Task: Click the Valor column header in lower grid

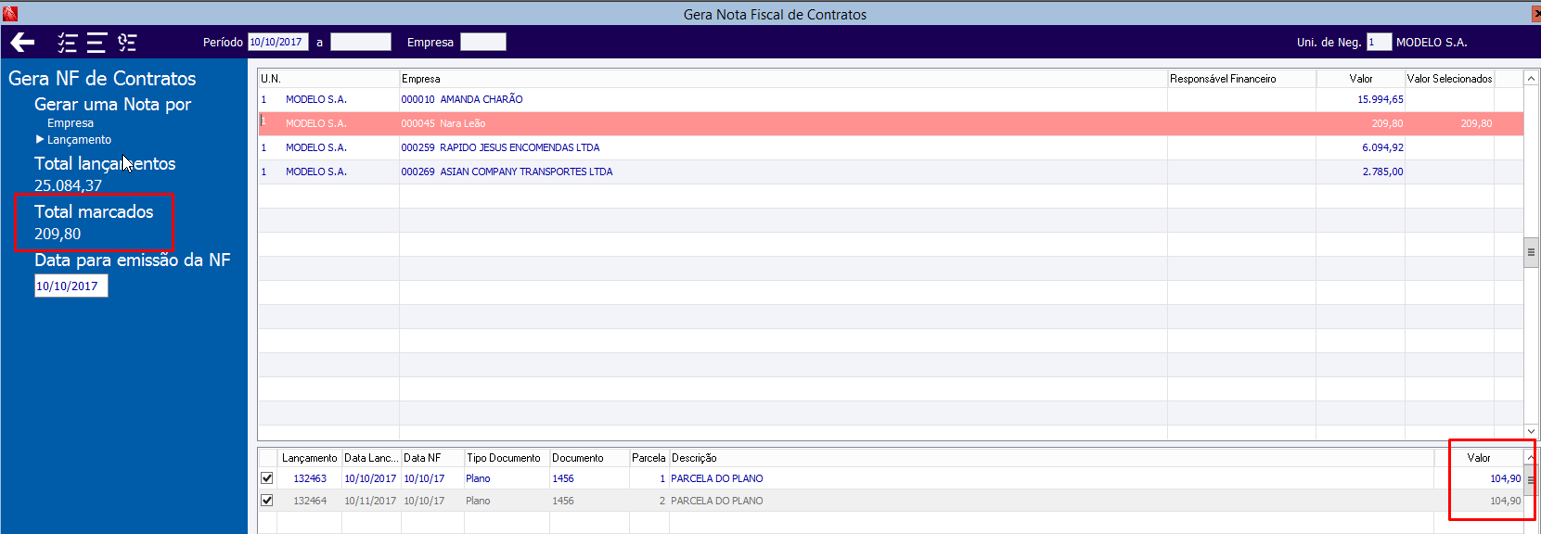Action: (1479, 457)
